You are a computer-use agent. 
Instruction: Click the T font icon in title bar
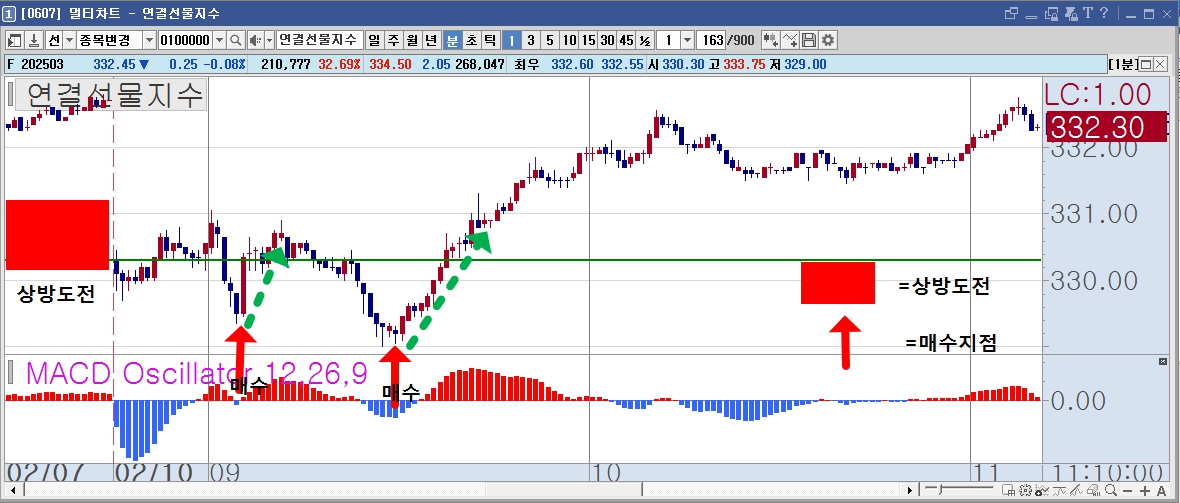[1088, 12]
